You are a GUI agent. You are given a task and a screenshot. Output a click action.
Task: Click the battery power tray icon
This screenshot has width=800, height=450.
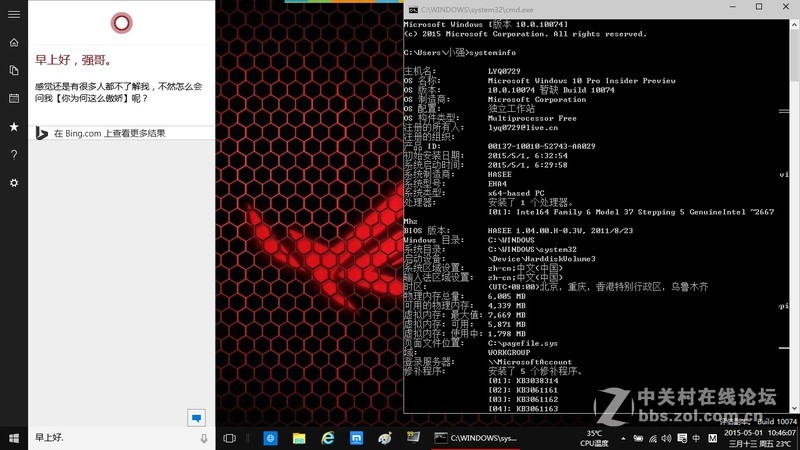(x=638, y=438)
